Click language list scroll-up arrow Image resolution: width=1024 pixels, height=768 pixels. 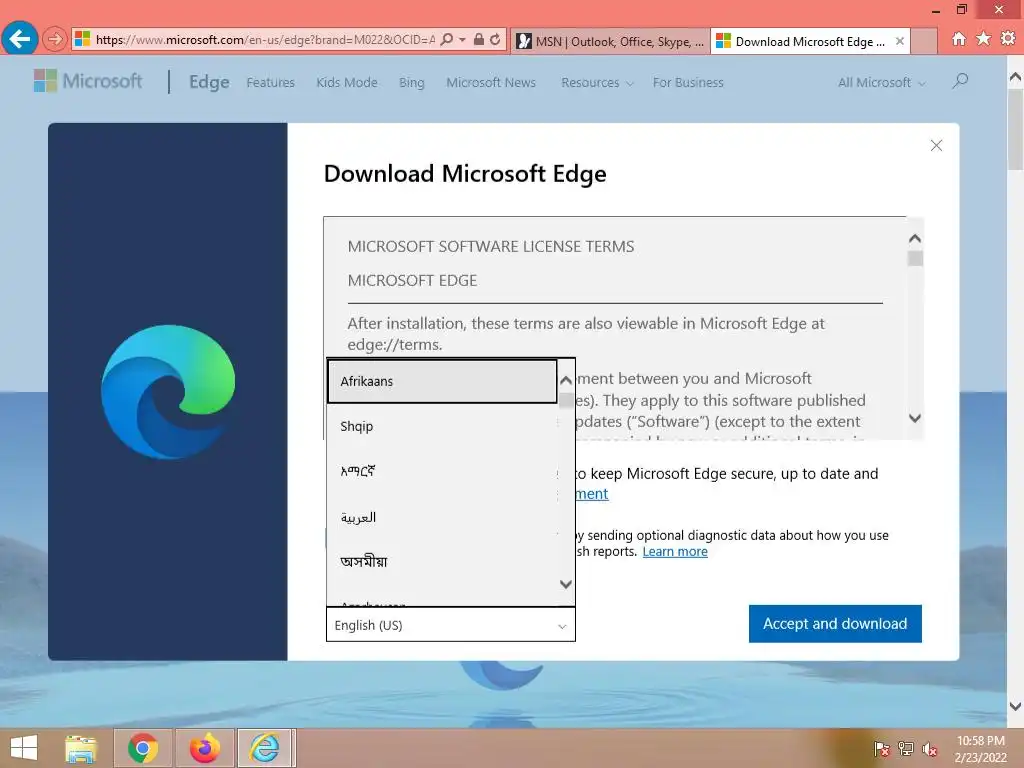point(566,380)
